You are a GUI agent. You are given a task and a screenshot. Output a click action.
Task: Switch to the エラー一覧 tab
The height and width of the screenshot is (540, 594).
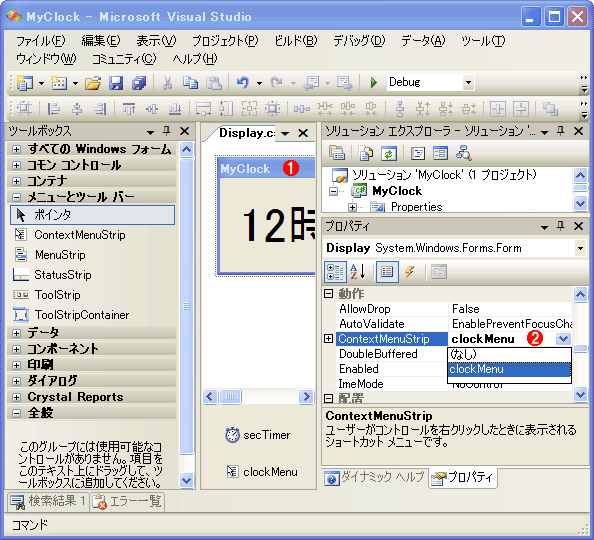pos(127,502)
